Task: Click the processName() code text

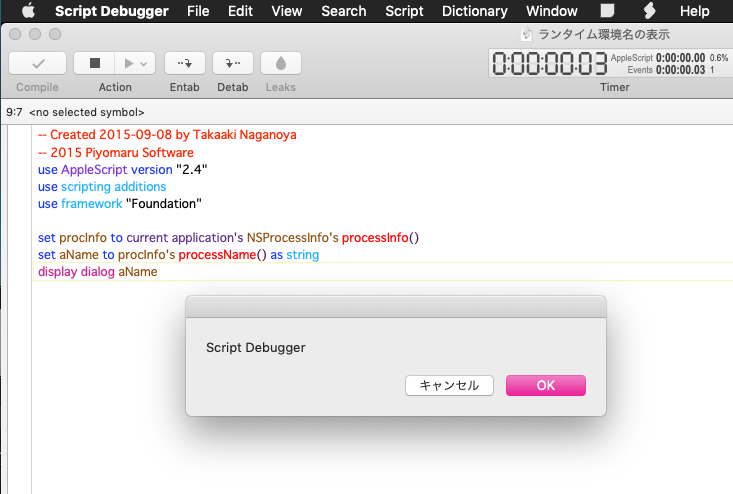Action: click(223, 255)
